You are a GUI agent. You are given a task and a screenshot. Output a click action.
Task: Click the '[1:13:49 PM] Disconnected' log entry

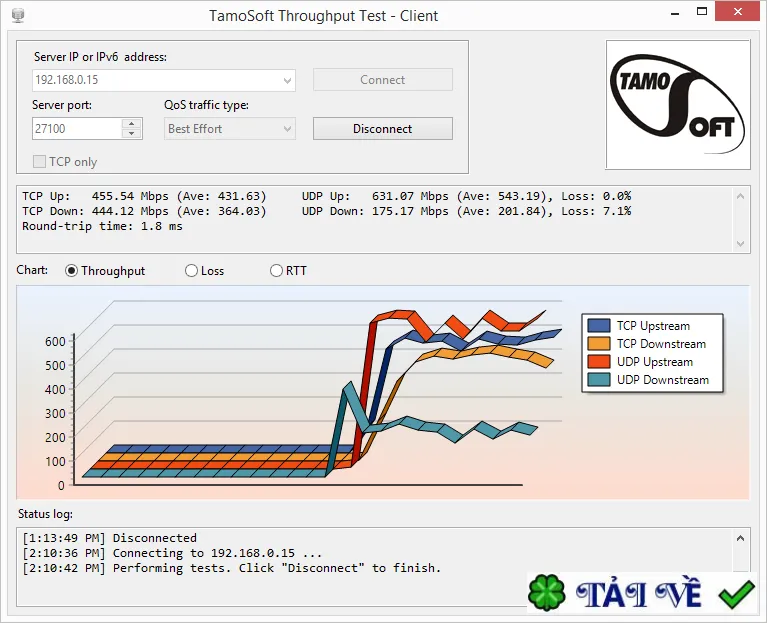click(110, 538)
